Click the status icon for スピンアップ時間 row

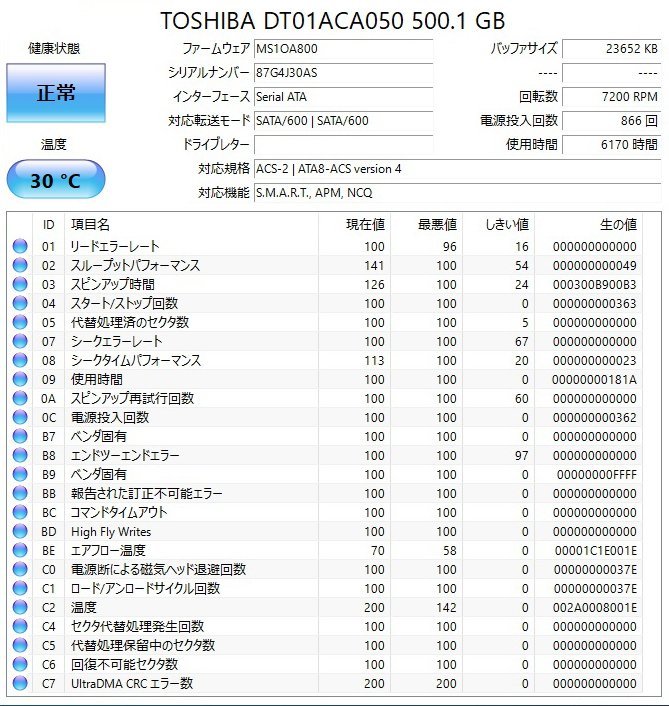(x=20, y=284)
